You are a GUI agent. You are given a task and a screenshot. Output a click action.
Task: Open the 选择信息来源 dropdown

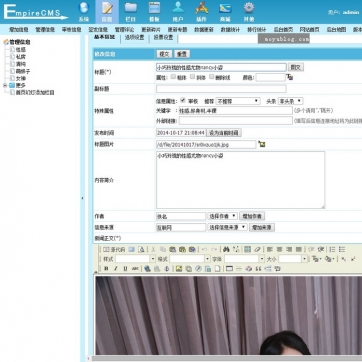227,227
